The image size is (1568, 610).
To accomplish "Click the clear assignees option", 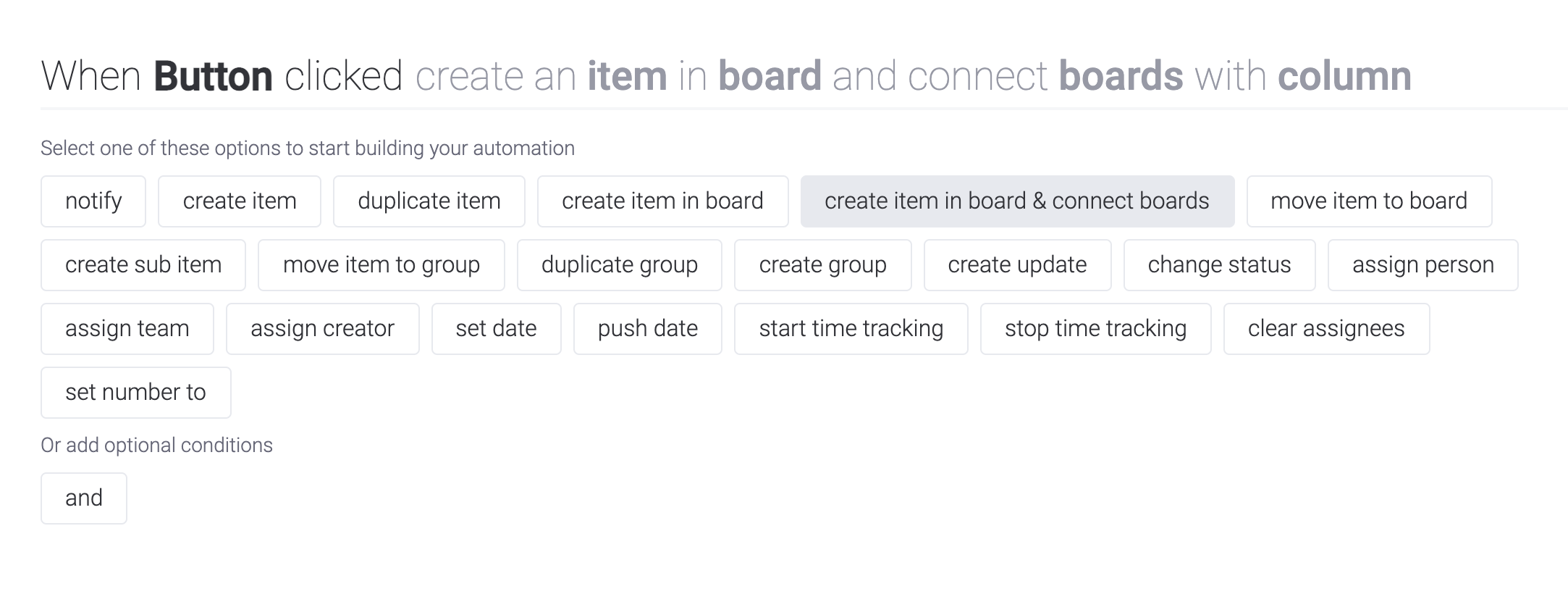I will tap(1326, 329).
